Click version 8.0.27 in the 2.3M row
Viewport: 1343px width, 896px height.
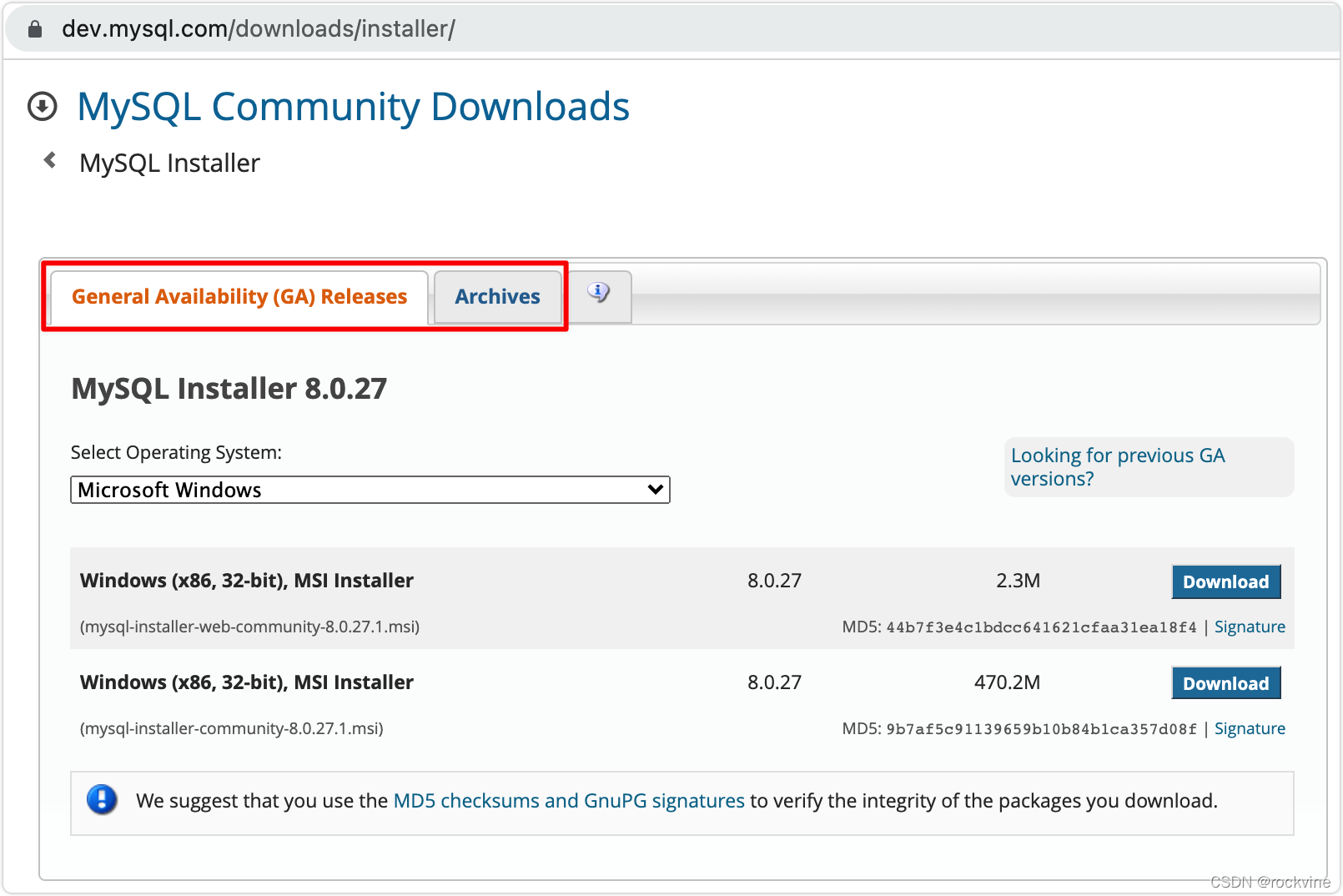point(774,581)
